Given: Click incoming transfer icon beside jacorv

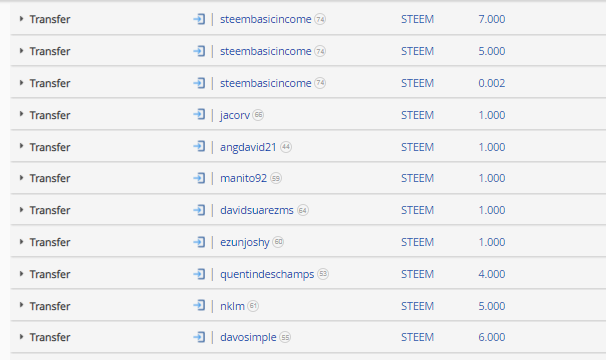Looking at the screenshot, I should (199, 114).
